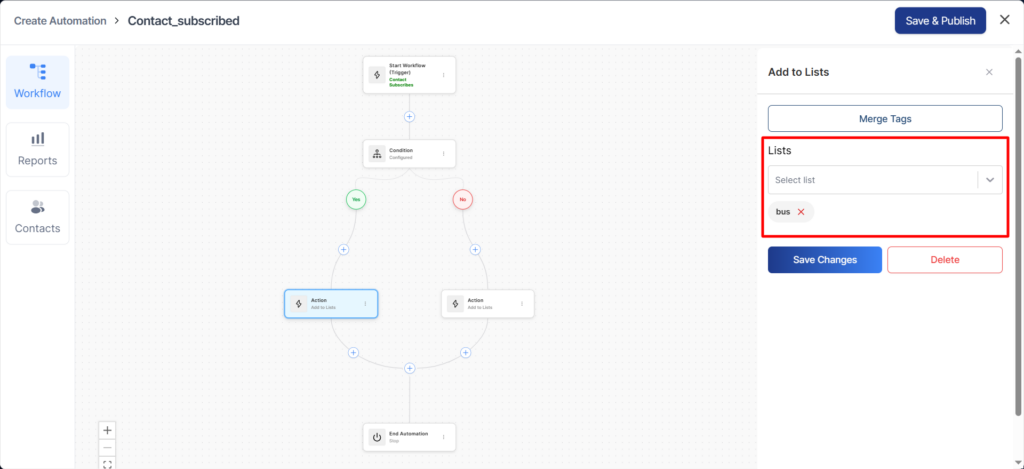Add a step below Start Workflow trigger
Viewport: 1024px width, 469px height.
click(409, 117)
